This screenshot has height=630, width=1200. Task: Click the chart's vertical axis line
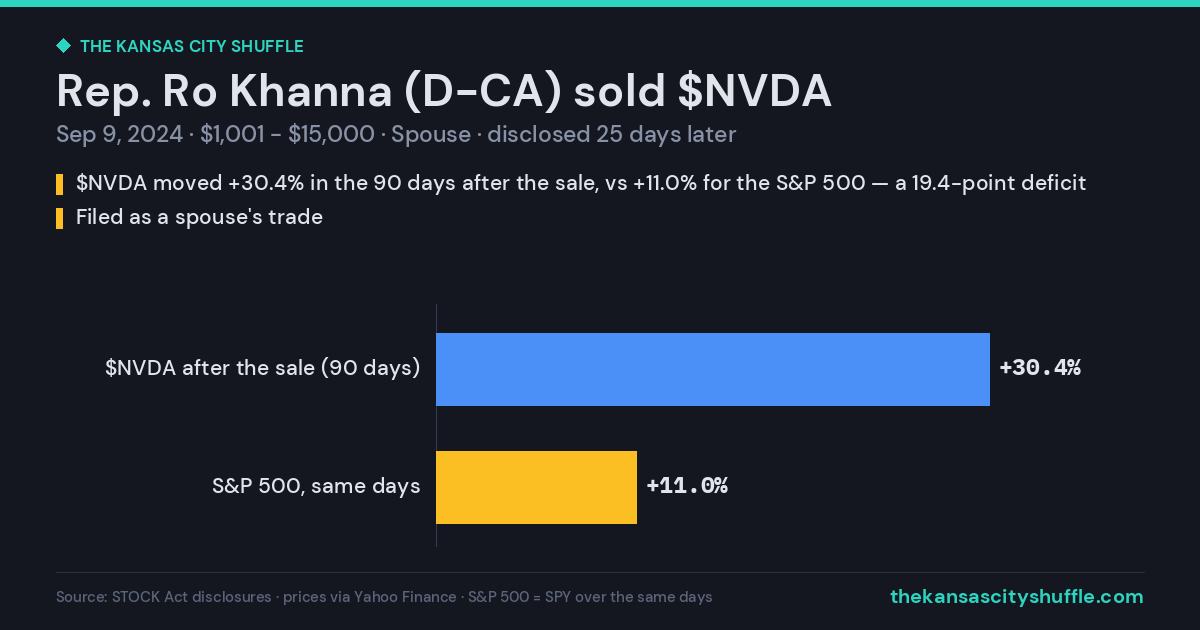[x=436, y=426]
